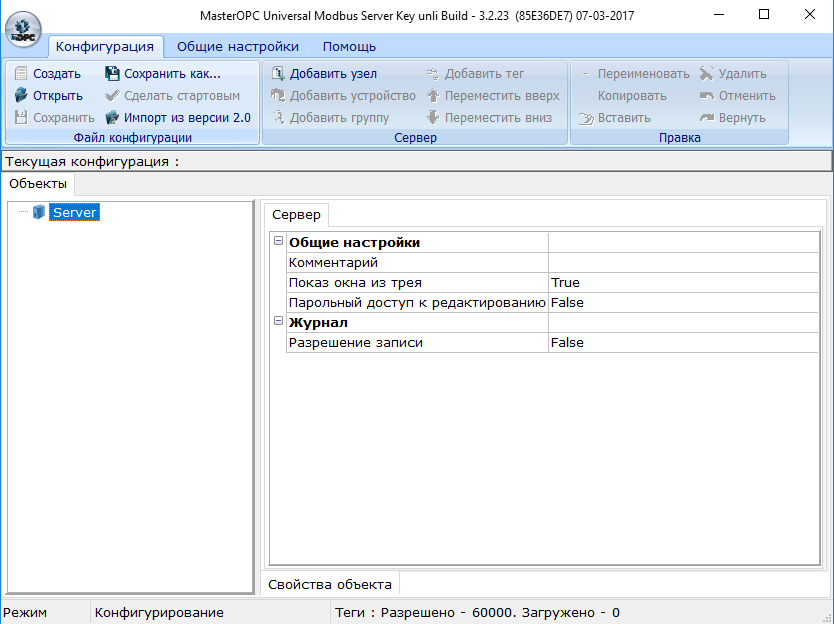
Task: Toggle the Показ окна из трея True value
Action: [682, 283]
